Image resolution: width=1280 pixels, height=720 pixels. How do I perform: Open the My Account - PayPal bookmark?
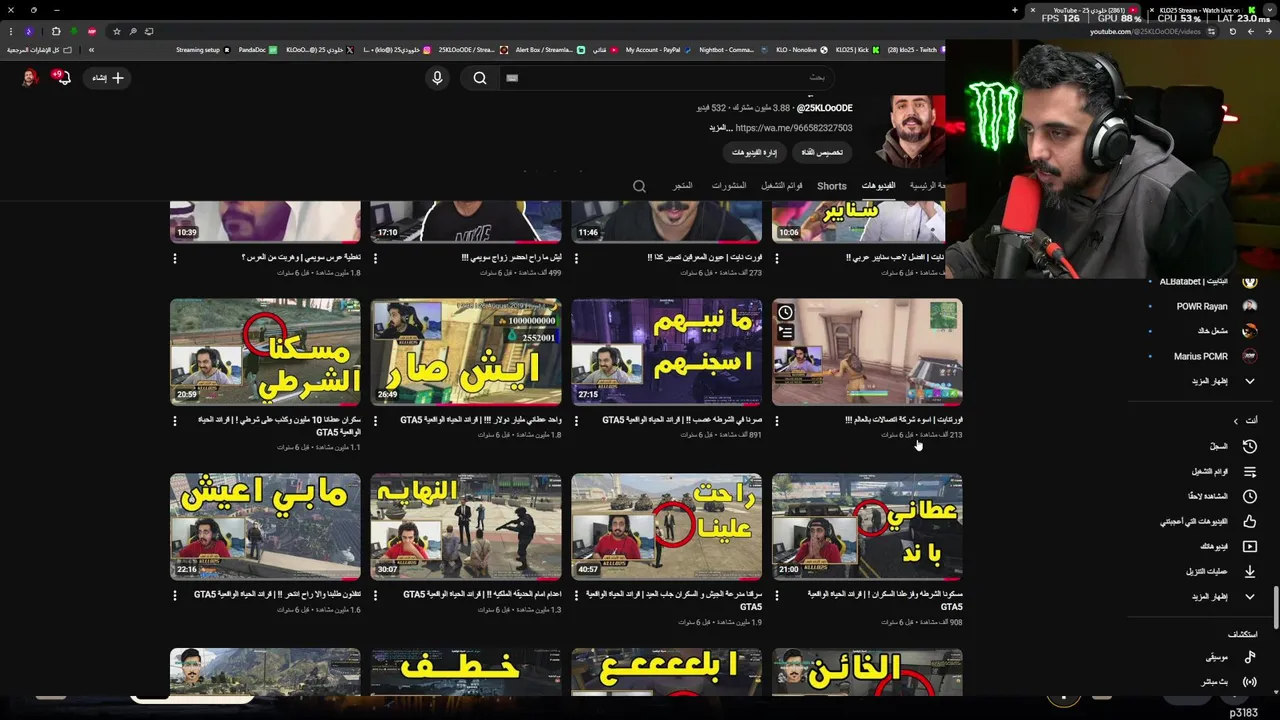(658, 50)
